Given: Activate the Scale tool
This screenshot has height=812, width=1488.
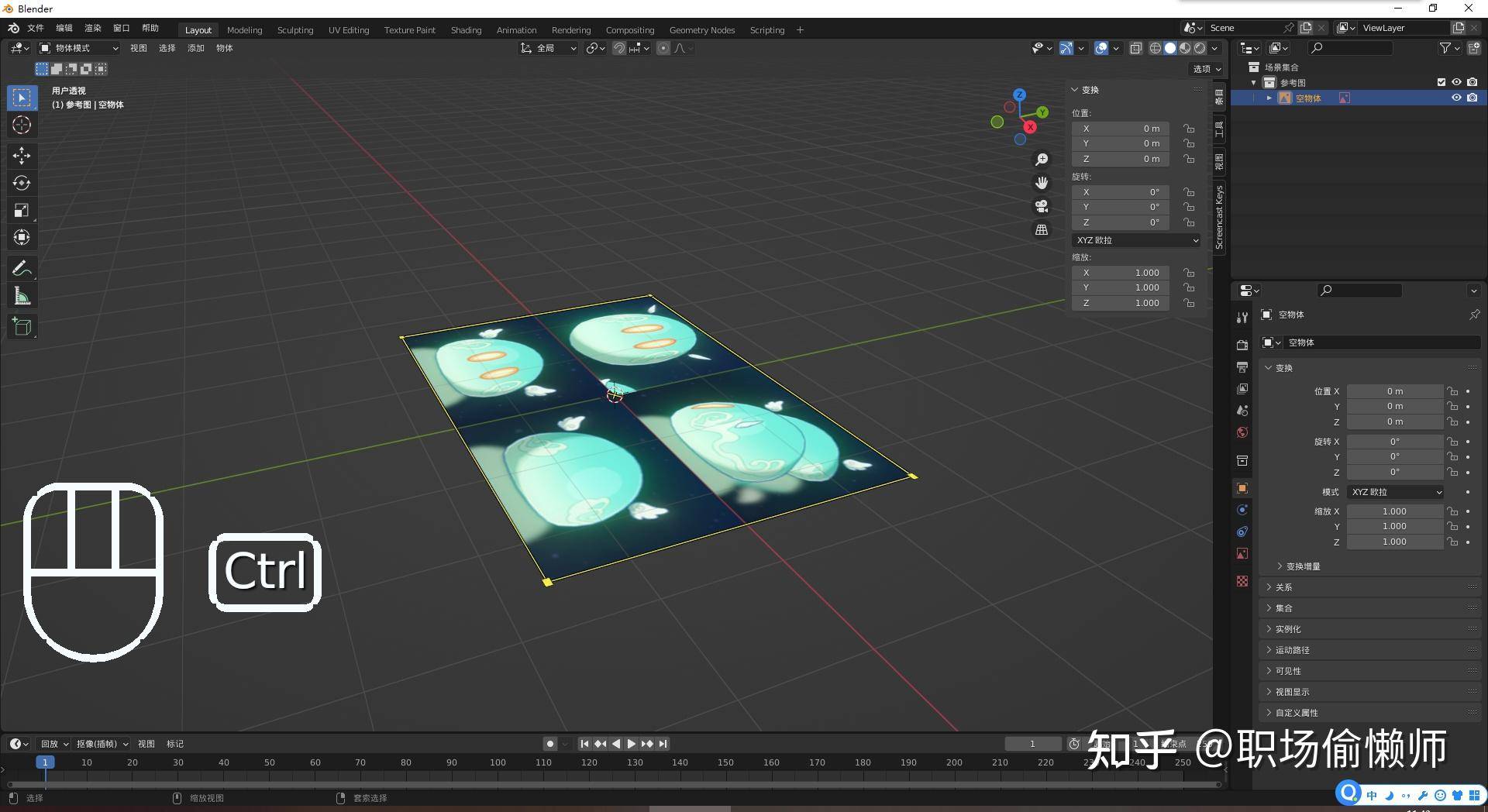Looking at the screenshot, I should click(x=22, y=210).
